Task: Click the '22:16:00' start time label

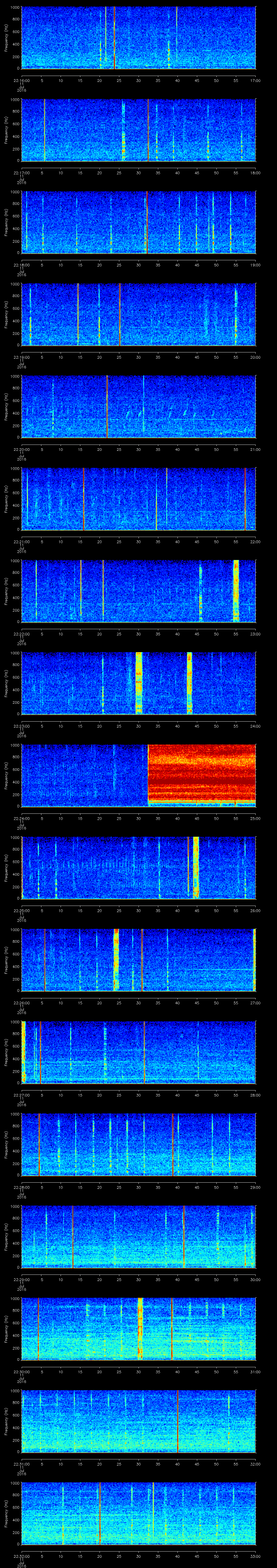Action: click(x=21, y=80)
